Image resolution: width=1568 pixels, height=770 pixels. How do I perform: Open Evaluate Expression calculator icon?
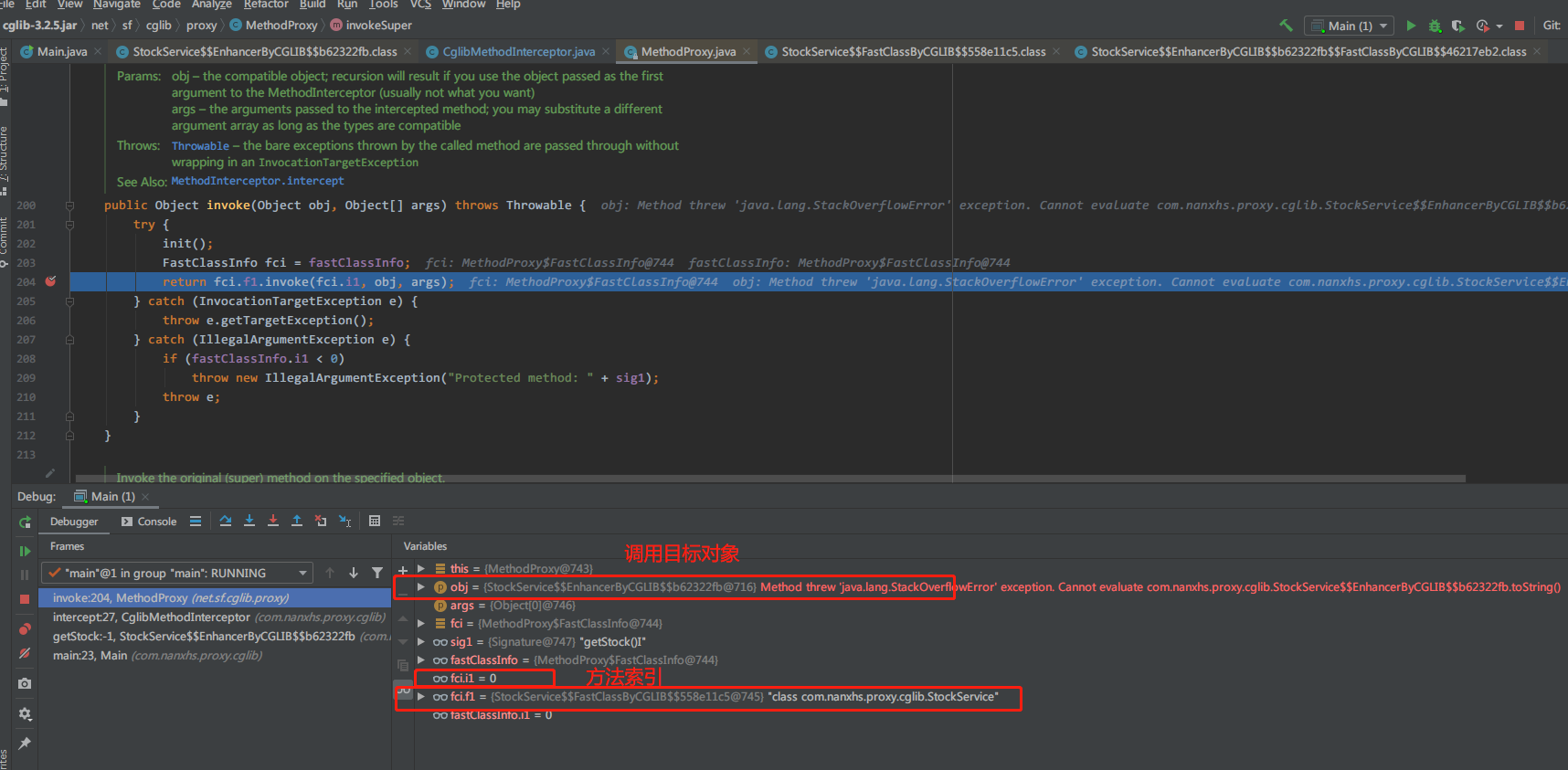point(375,521)
